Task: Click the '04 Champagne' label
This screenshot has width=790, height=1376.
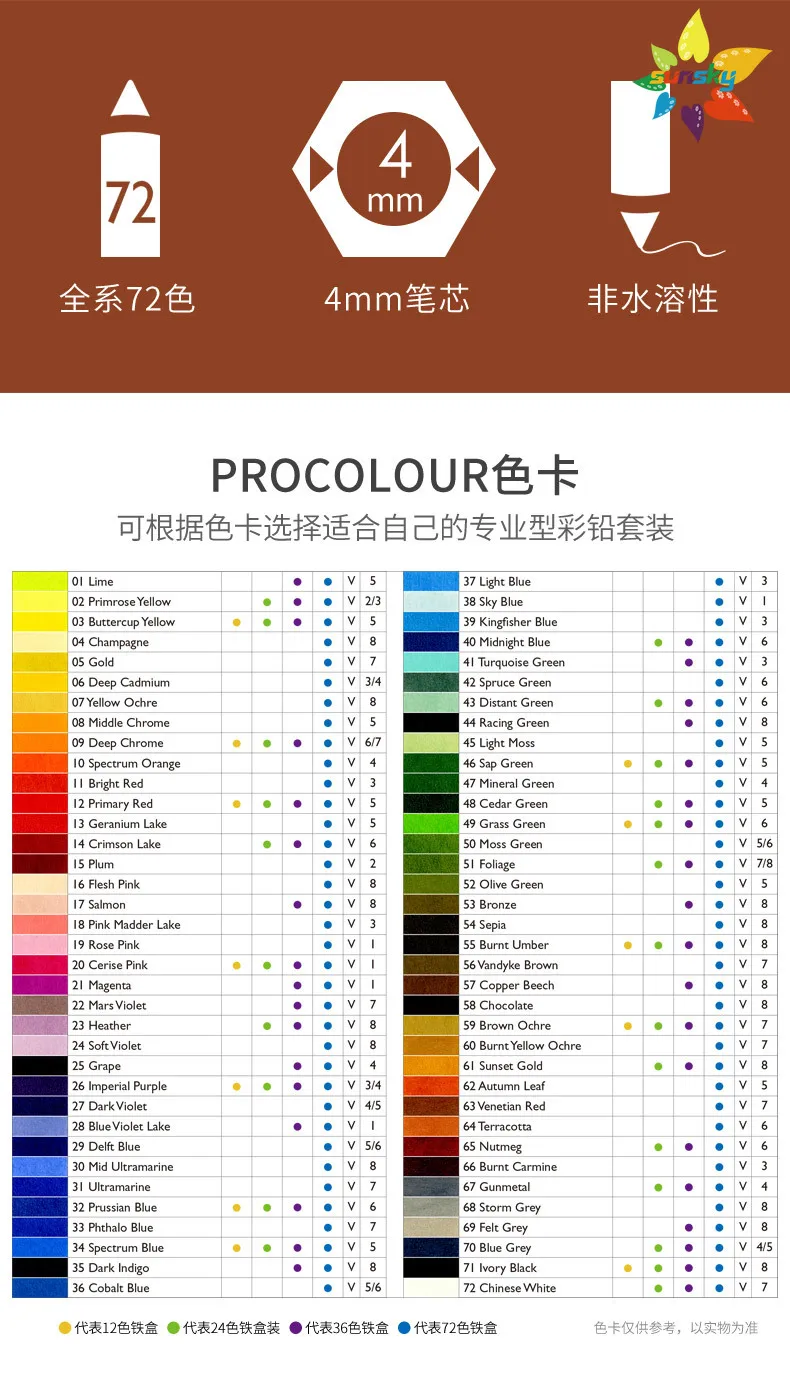Action: (110, 642)
